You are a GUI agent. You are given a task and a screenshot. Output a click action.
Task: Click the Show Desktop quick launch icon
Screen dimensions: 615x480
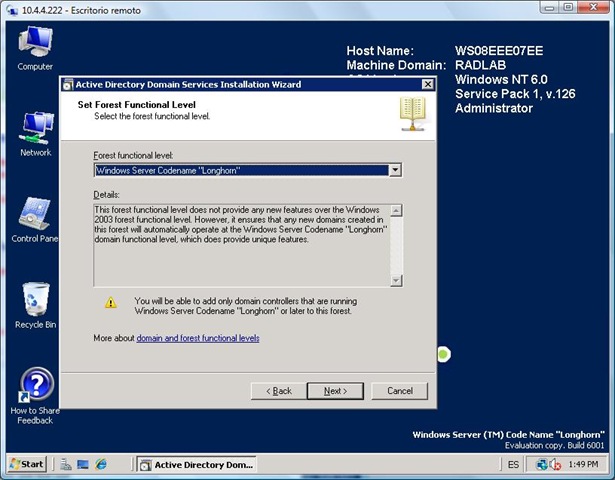pyautogui.click(x=82, y=465)
